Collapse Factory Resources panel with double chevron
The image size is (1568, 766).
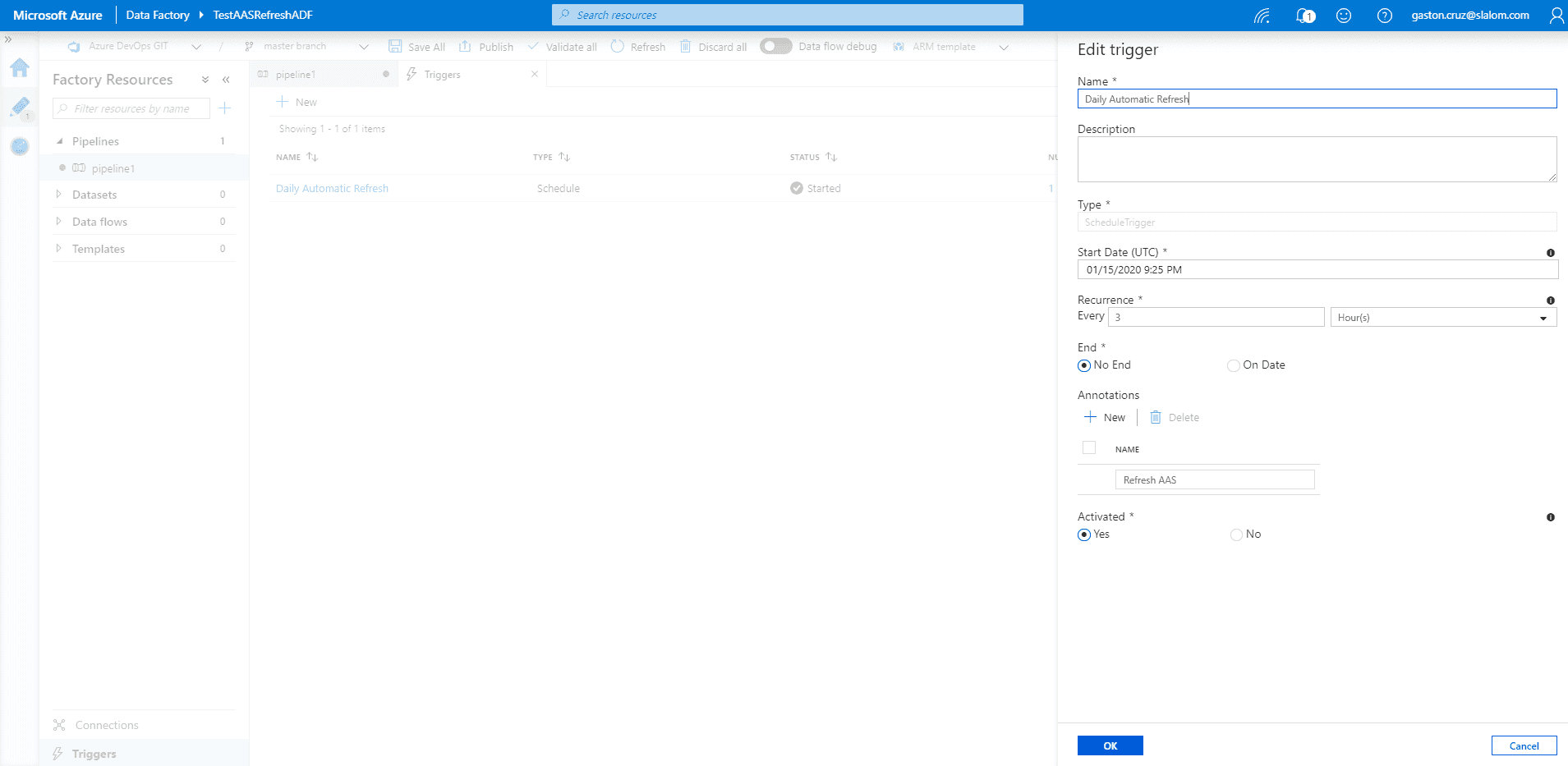[x=226, y=80]
